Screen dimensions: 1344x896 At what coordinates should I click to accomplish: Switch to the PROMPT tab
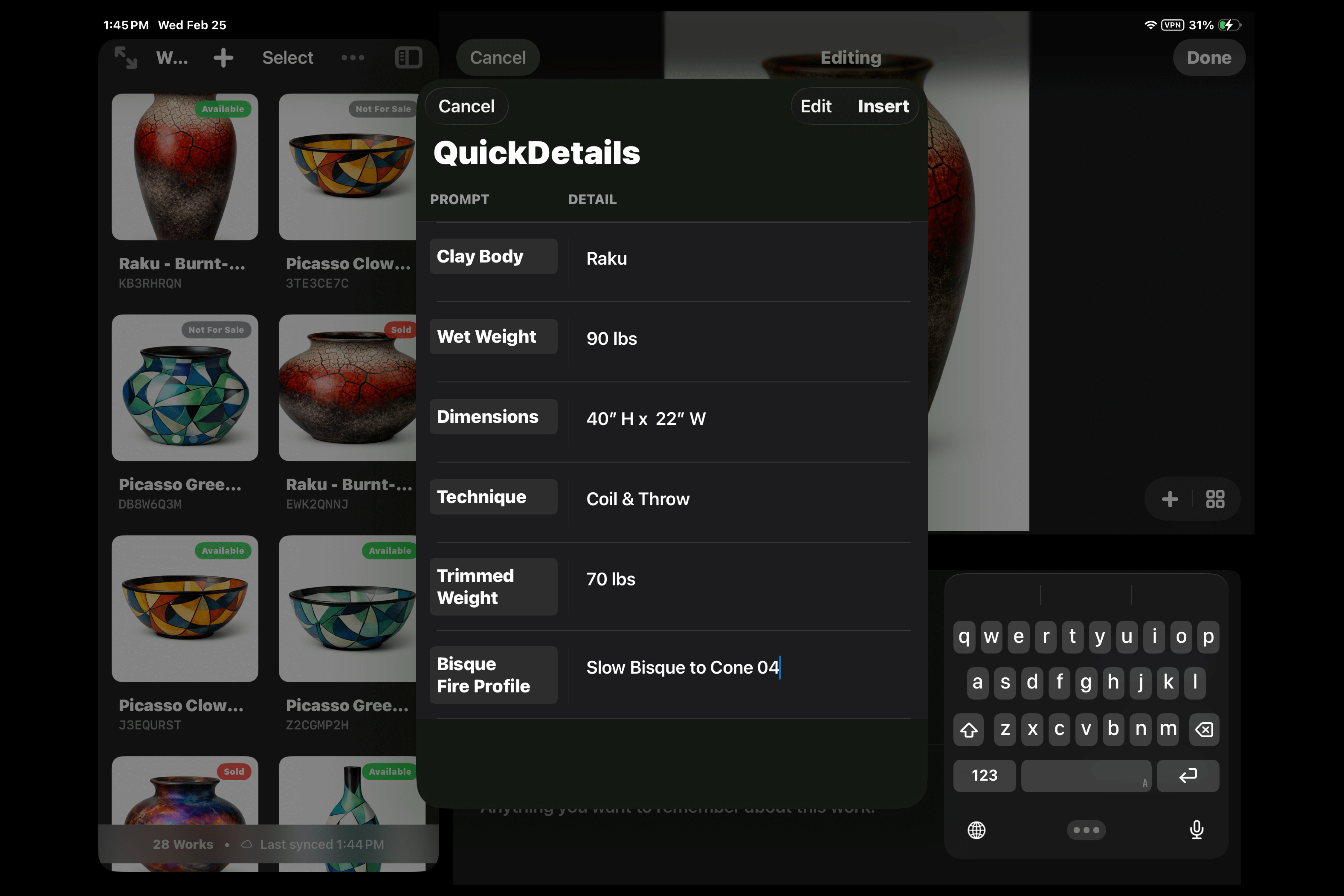(459, 199)
